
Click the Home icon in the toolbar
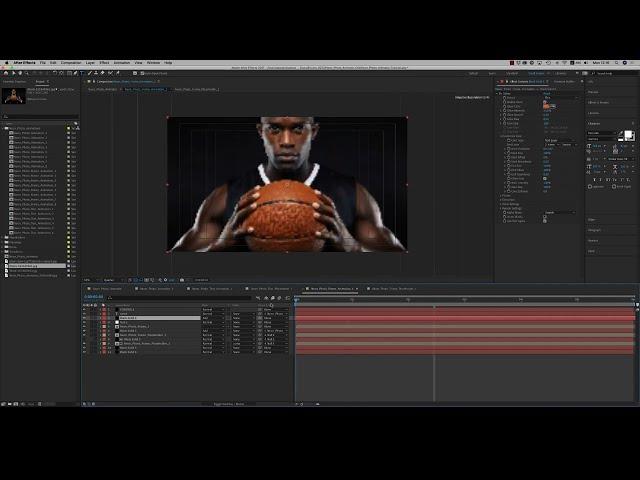click(x=6, y=73)
